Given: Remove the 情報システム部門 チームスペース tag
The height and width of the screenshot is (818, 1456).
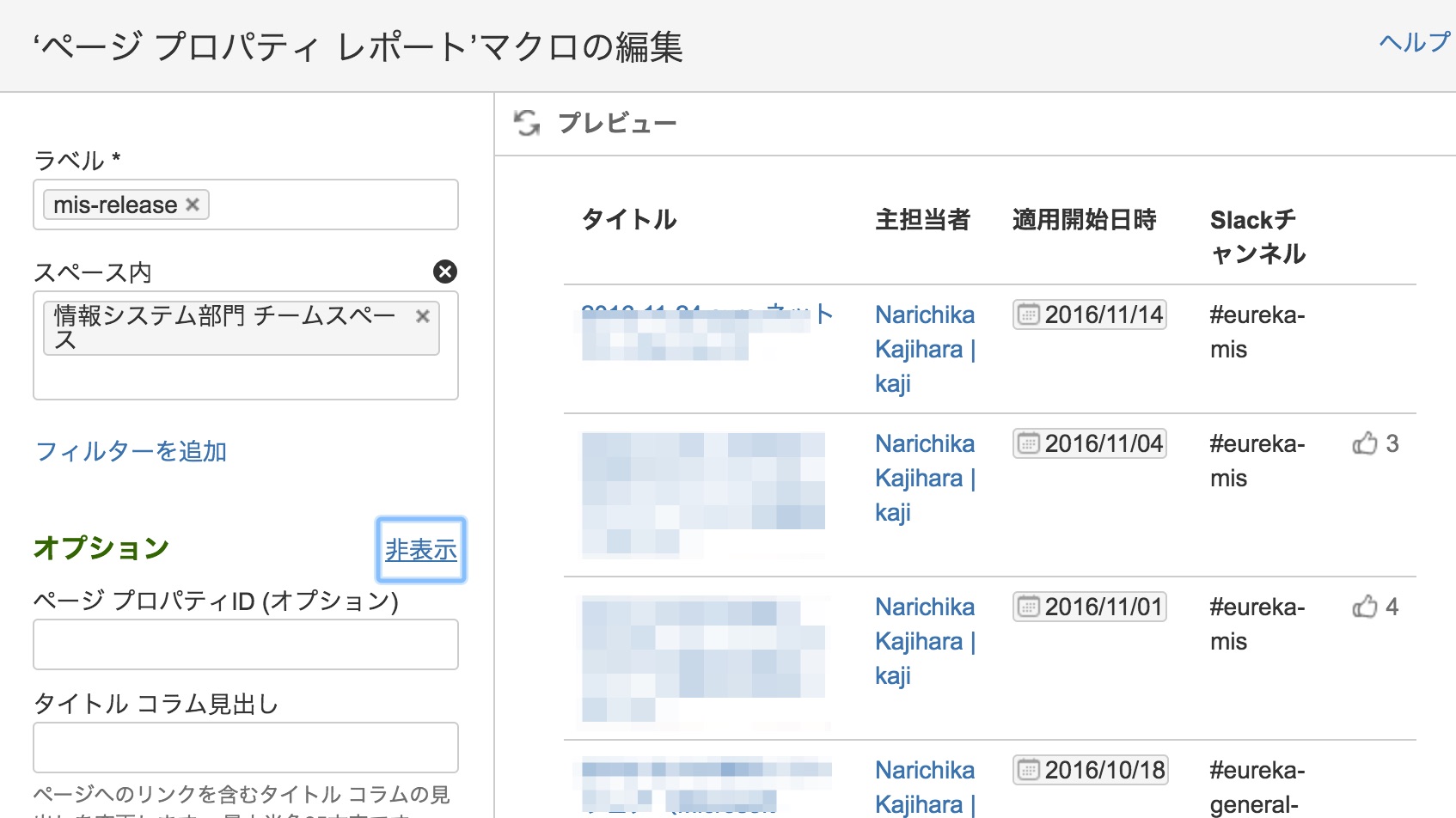Looking at the screenshot, I should (423, 317).
